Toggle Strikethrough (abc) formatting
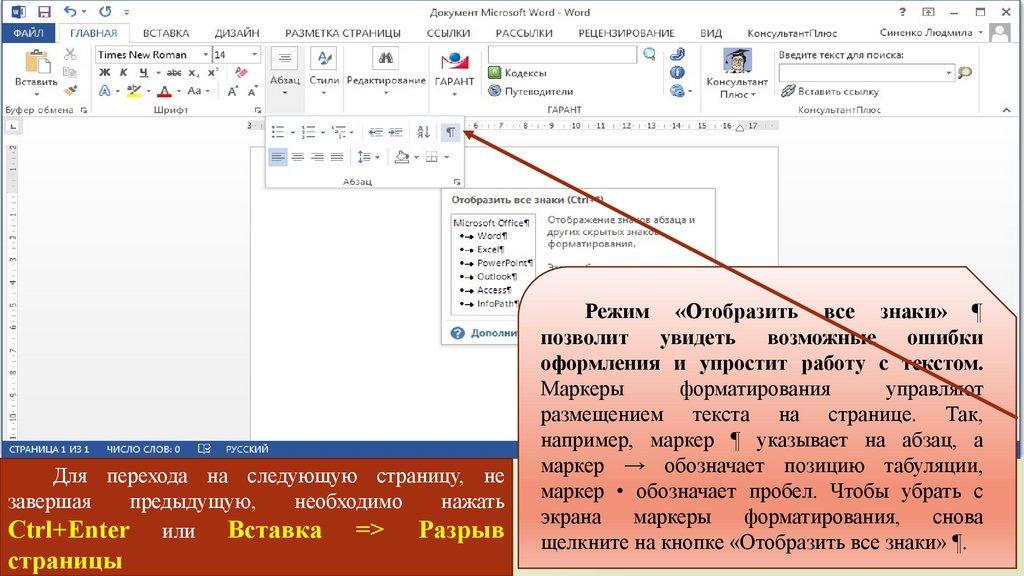This screenshot has height=576, width=1024. [174, 72]
